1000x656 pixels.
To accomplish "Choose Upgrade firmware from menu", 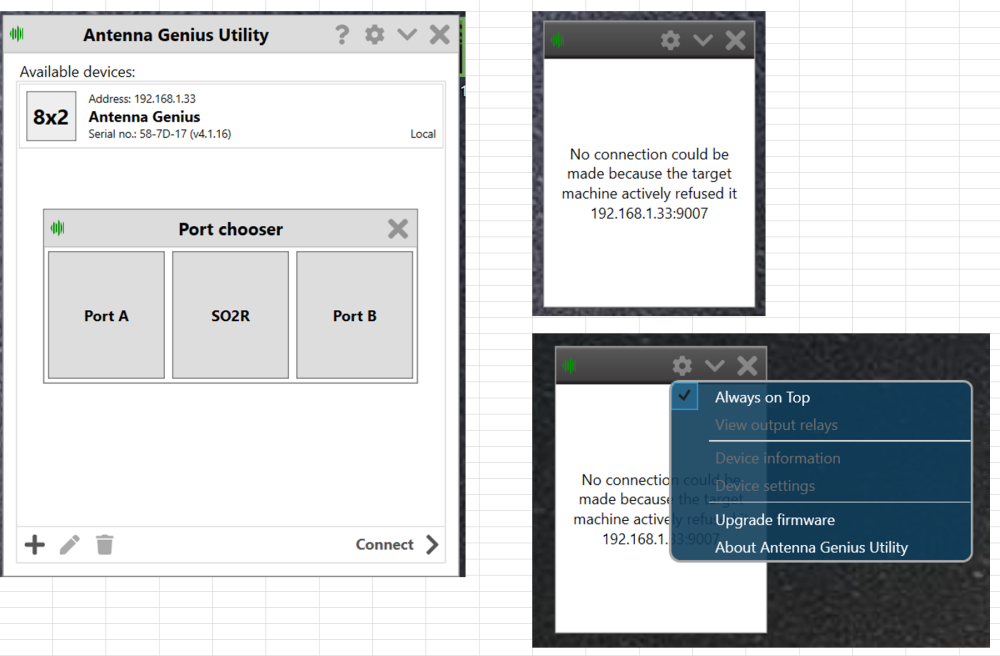I will (775, 520).
